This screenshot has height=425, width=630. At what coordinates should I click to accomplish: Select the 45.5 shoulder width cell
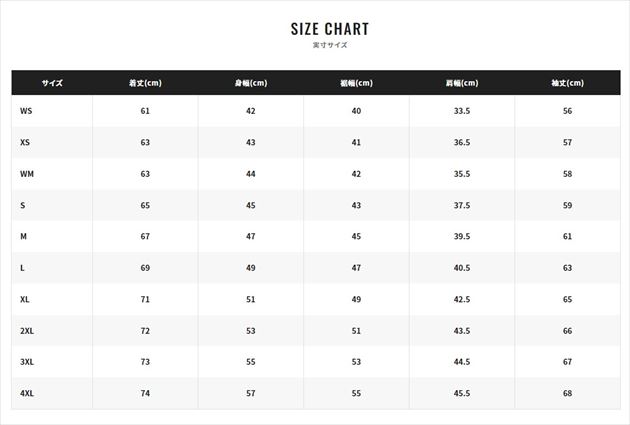coord(461,394)
